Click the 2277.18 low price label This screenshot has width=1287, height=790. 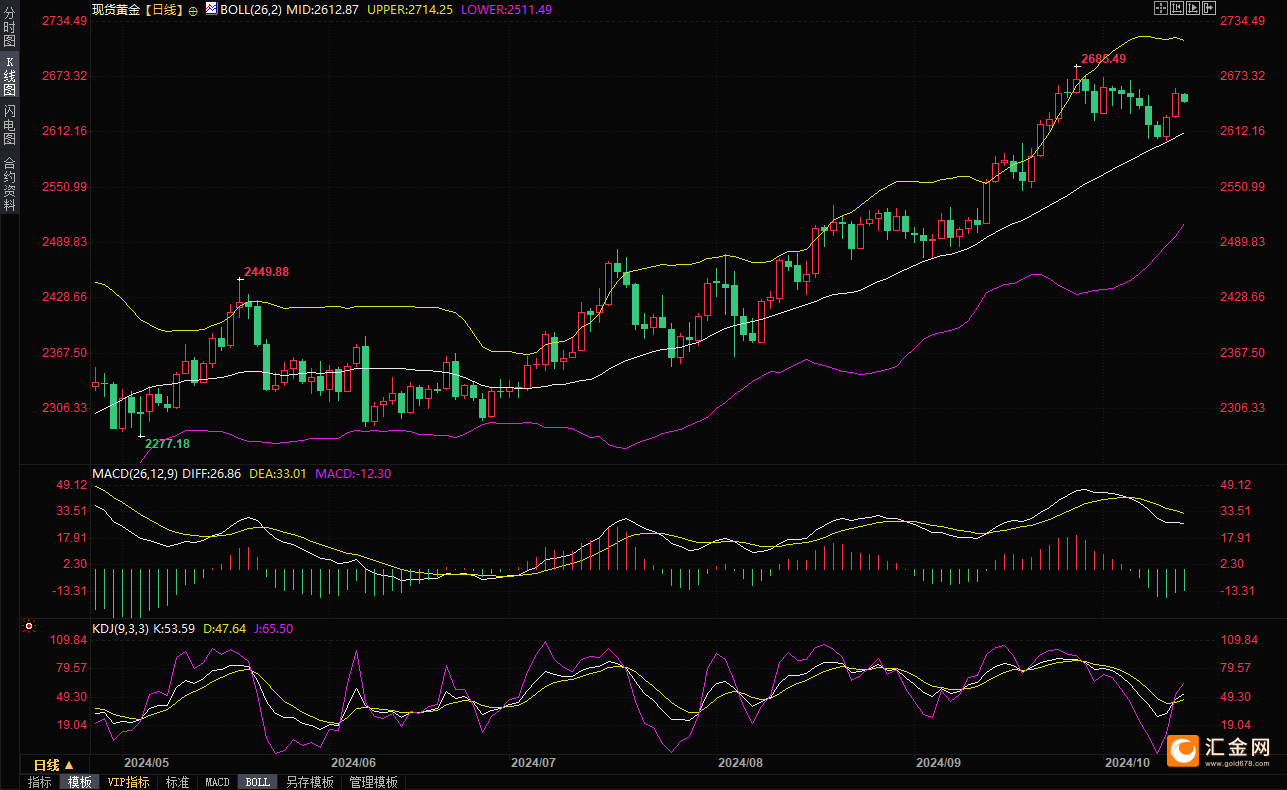click(x=167, y=443)
